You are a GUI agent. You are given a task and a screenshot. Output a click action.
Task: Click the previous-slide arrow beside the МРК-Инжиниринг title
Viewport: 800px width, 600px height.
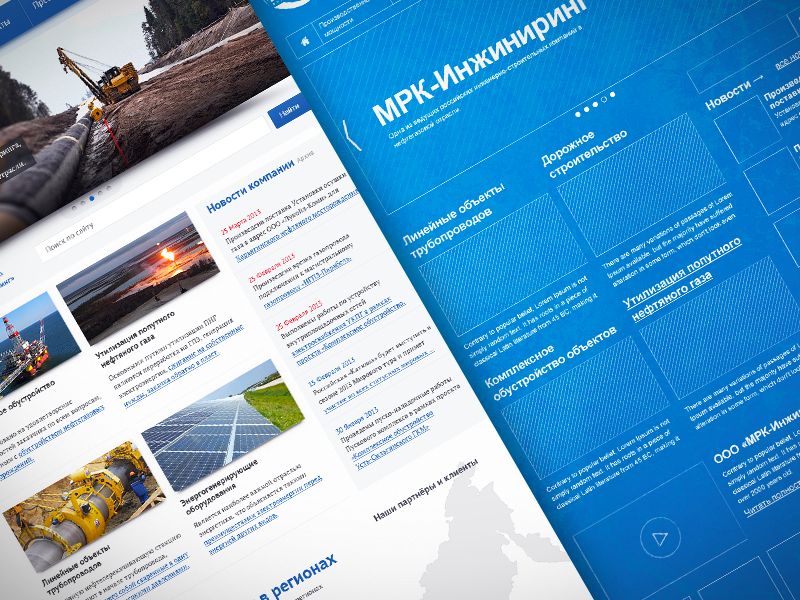point(352,135)
